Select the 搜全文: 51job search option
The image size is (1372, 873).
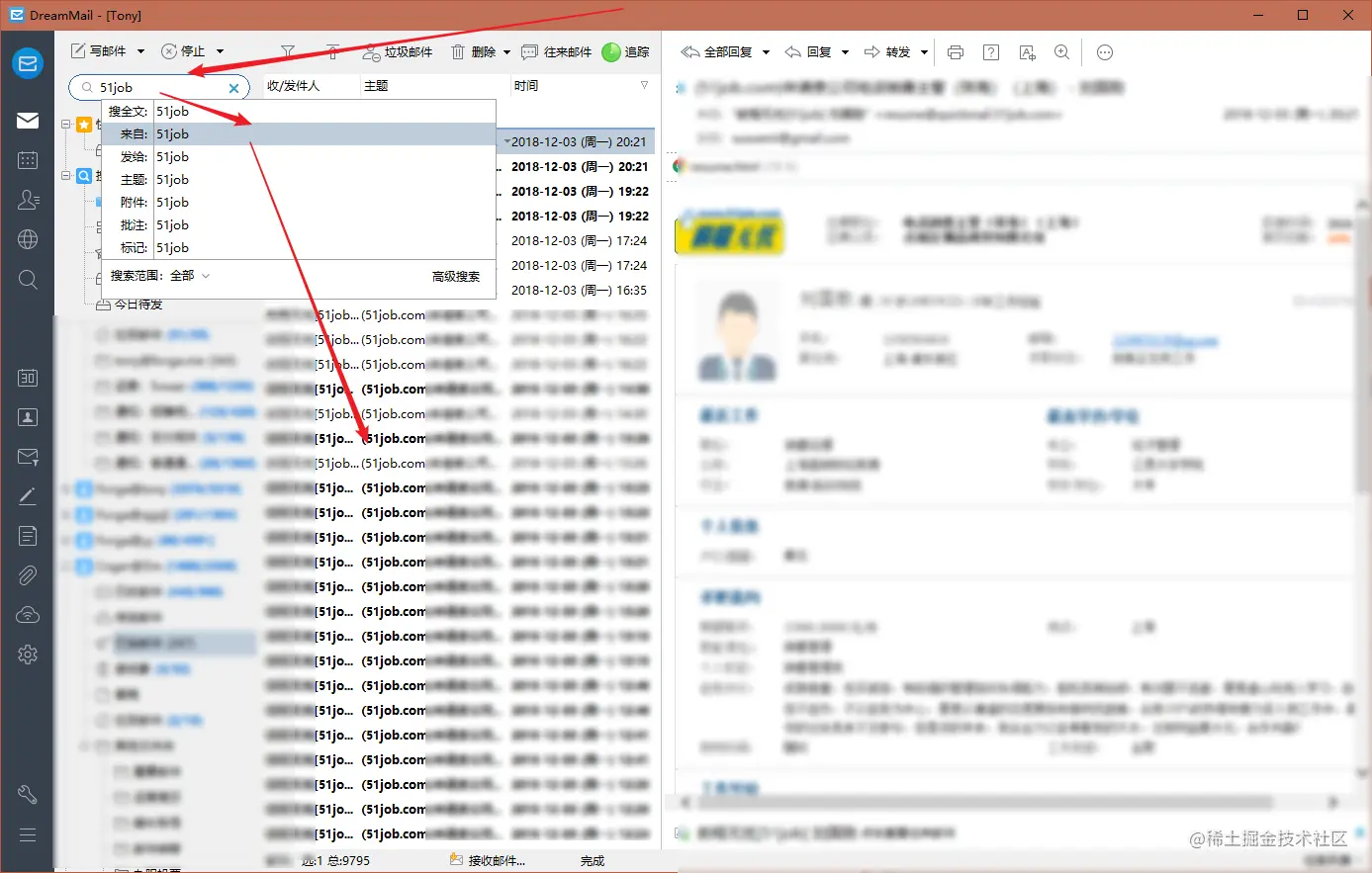[x=298, y=111]
